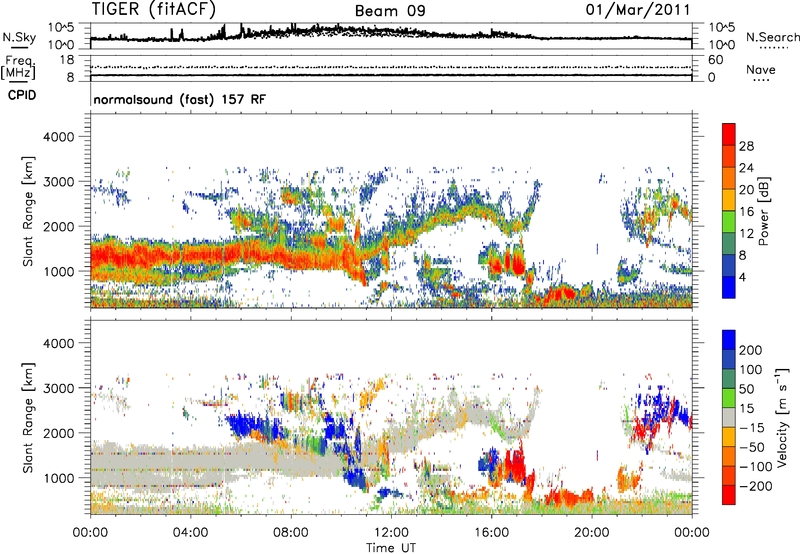Image resolution: width=800 pixels, height=554 pixels.
Task: Click the 04:00 time axis tick
Action: 190,533
